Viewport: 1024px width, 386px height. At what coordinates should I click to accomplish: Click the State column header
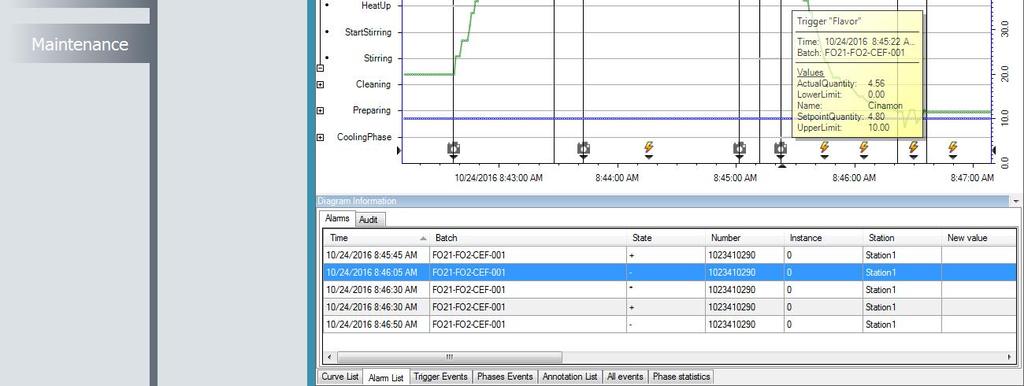tap(665, 238)
